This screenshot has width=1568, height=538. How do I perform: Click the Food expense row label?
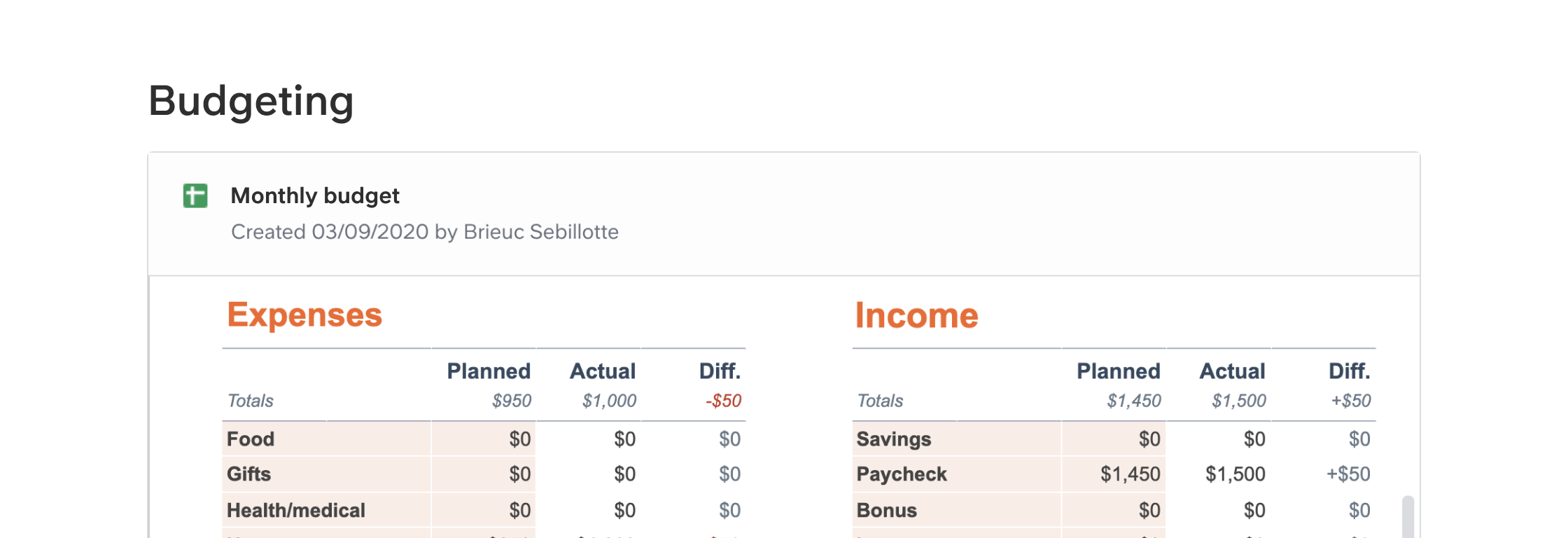(251, 439)
